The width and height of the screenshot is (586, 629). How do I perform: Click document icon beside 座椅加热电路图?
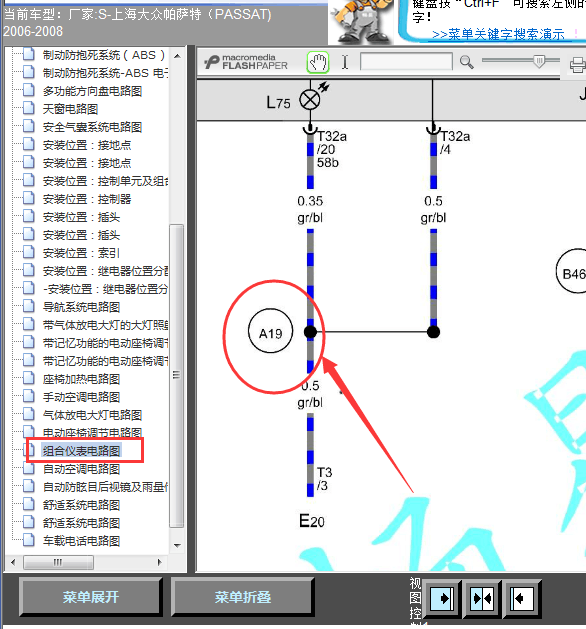pyautogui.click(x=28, y=378)
